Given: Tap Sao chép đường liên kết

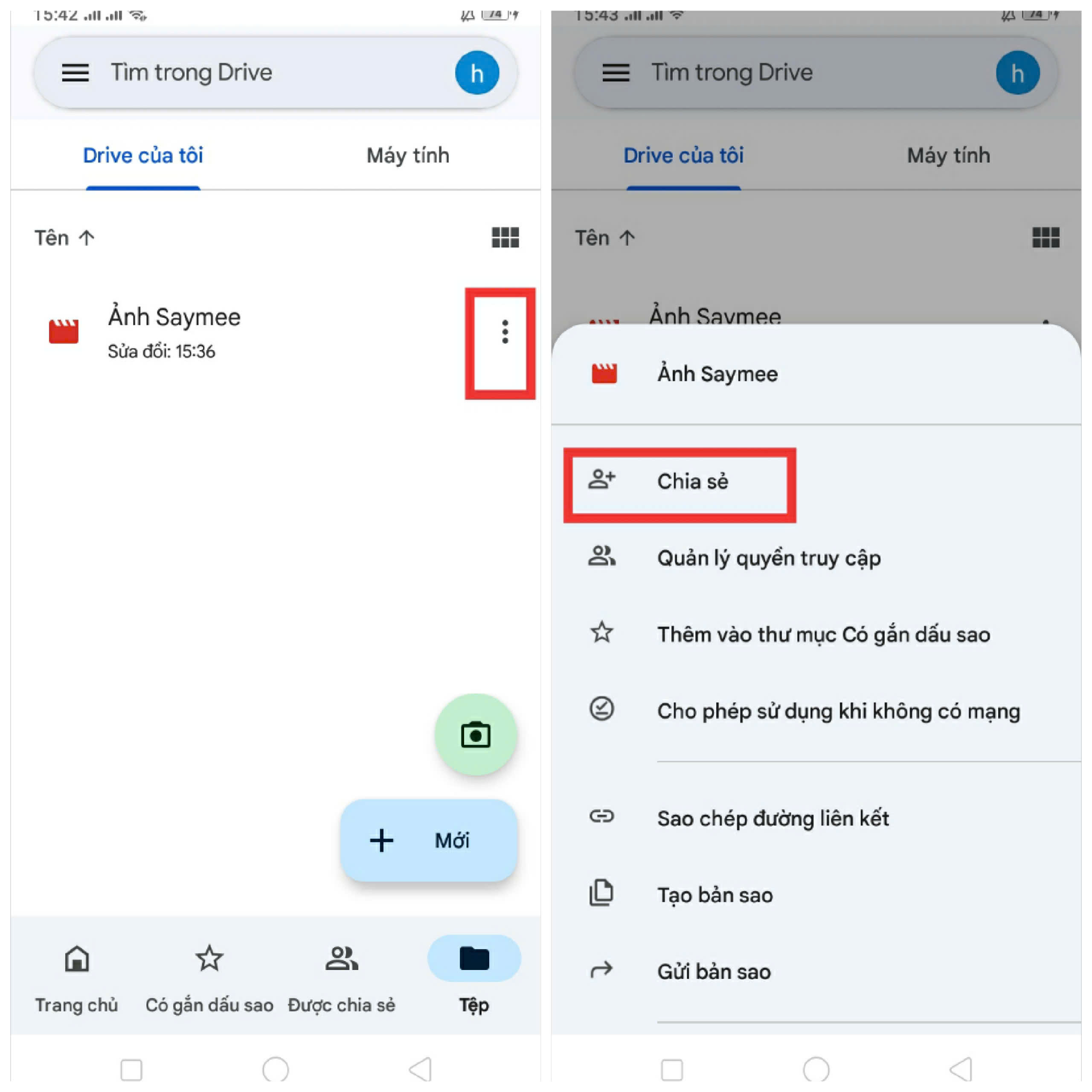Looking at the screenshot, I should [x=772, y=819].
